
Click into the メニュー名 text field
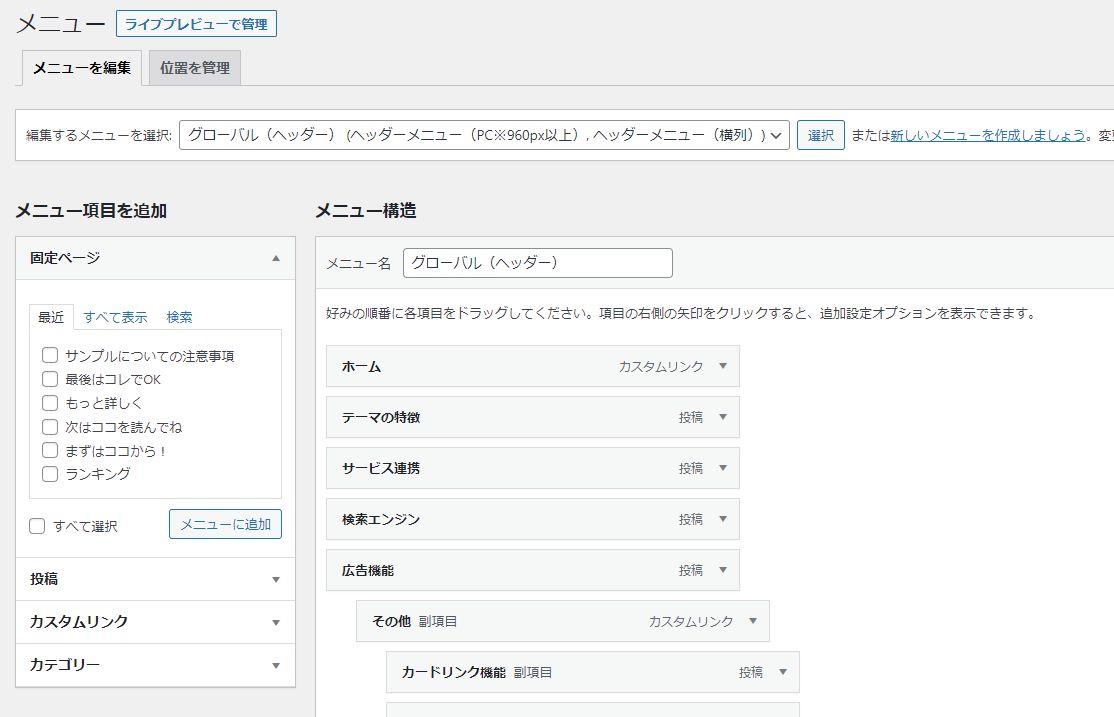[538, 263]
